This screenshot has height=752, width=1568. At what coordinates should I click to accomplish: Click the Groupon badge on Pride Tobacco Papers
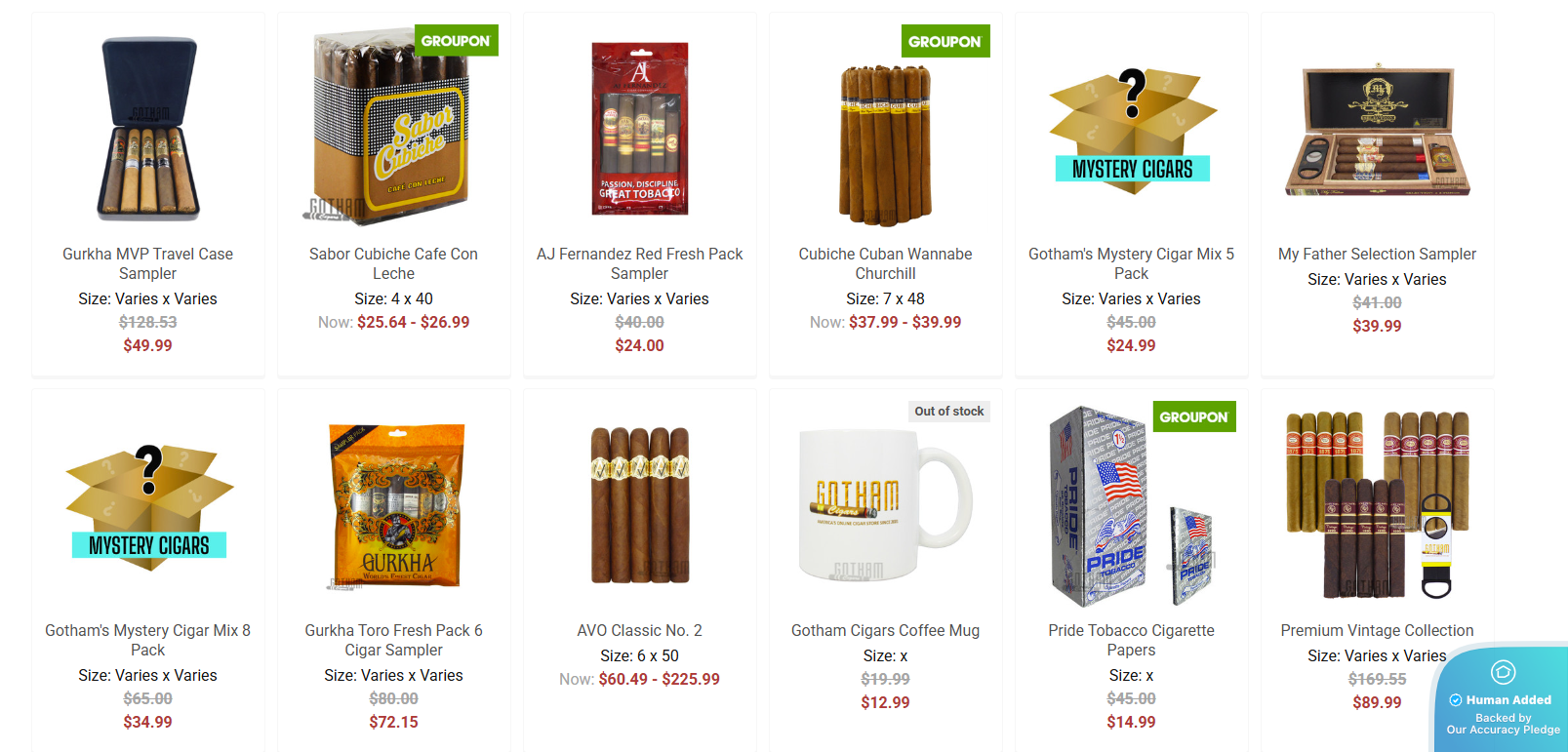1193,416
